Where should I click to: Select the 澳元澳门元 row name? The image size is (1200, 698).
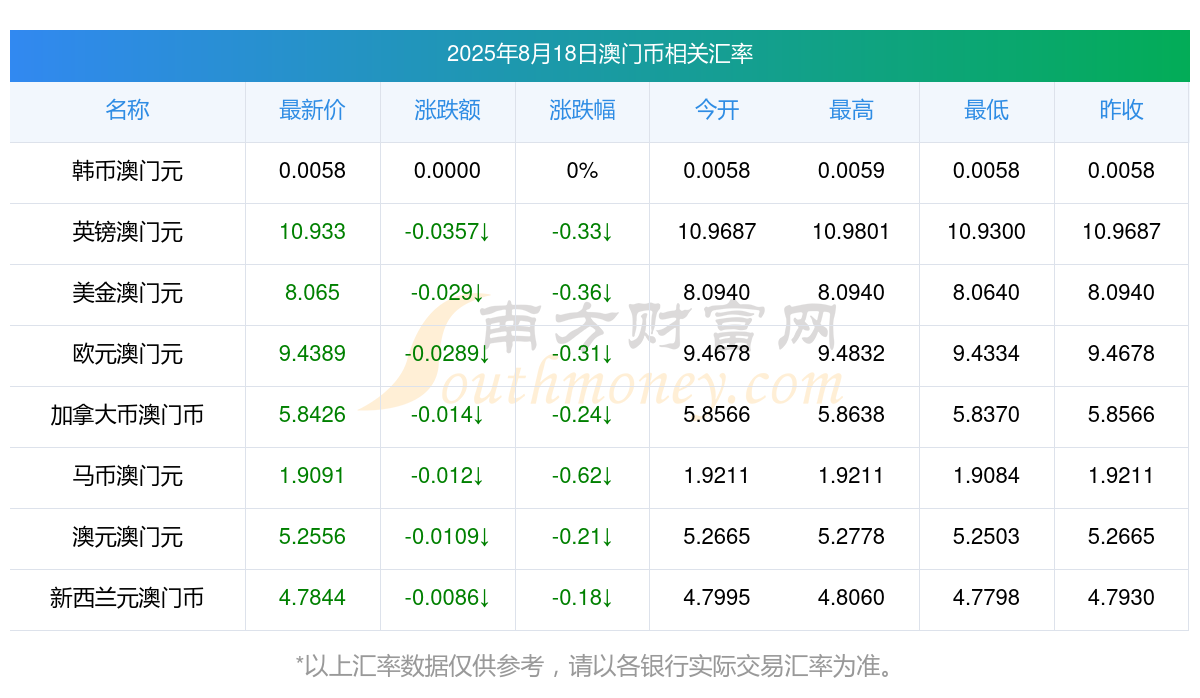pyautogui.click(x=127, y=537)
